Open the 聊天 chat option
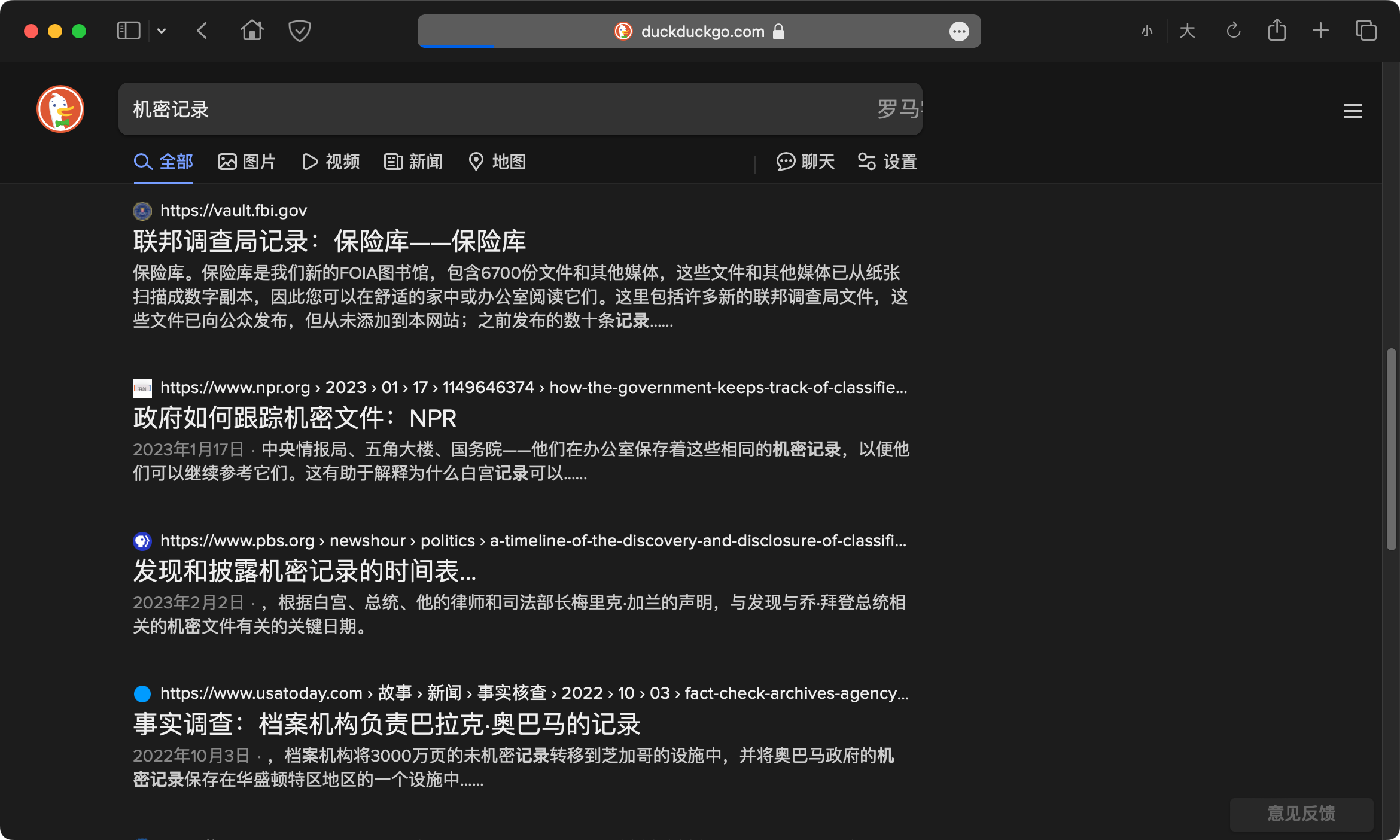 tap(805, 162)
